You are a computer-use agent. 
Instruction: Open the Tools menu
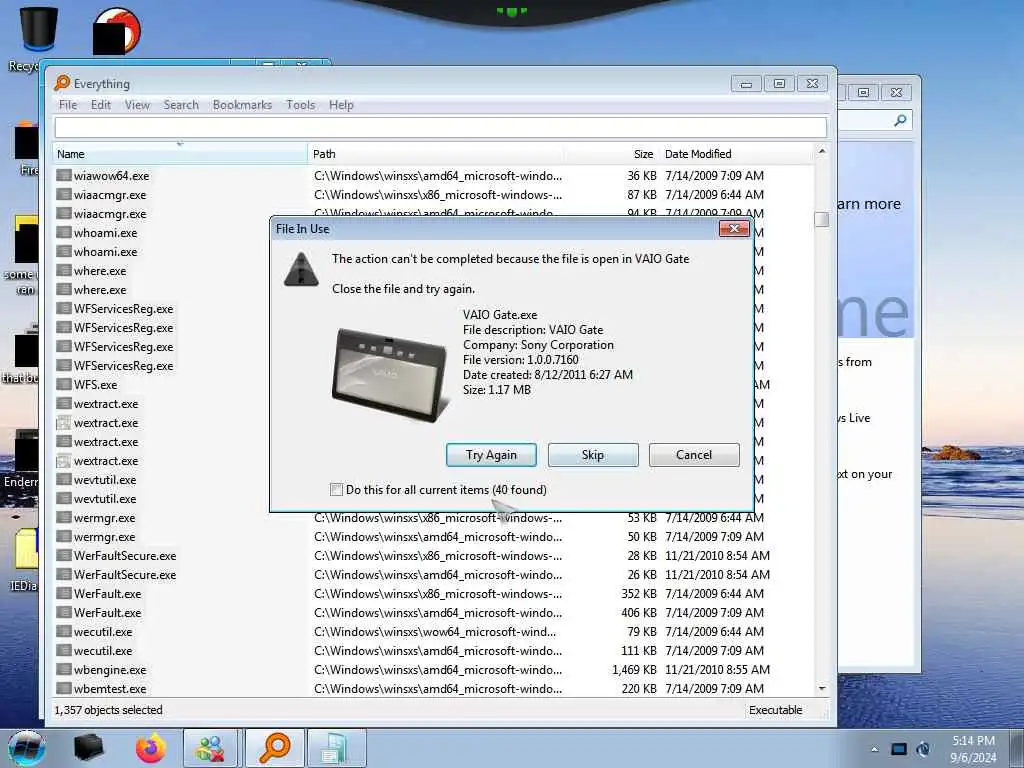click(x=300, y=104)
